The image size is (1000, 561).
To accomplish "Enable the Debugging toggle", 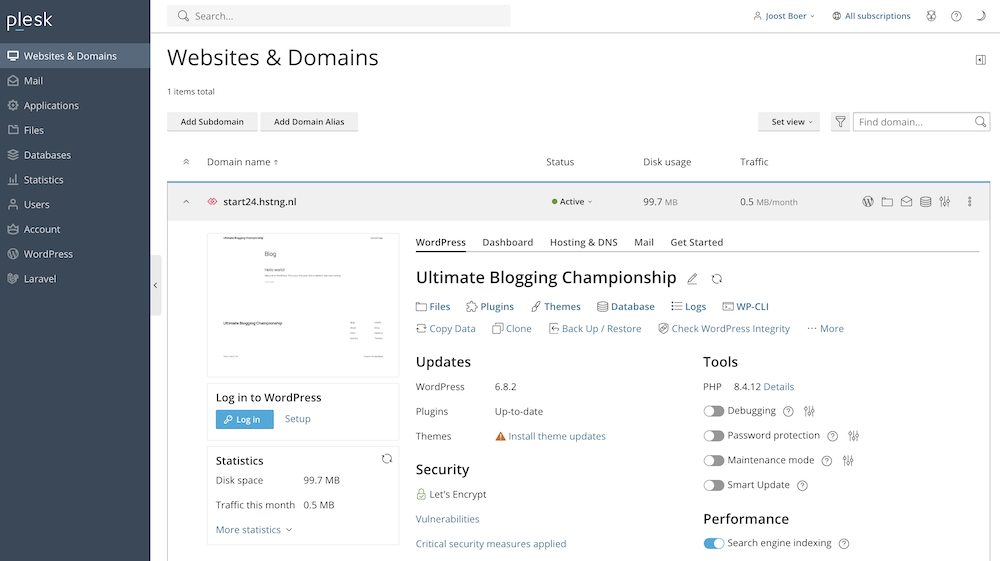I will coord(714,411).
